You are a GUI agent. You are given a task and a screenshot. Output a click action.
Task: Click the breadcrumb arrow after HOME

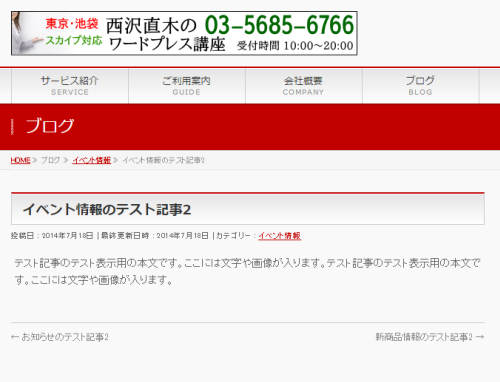click(35, 160)
